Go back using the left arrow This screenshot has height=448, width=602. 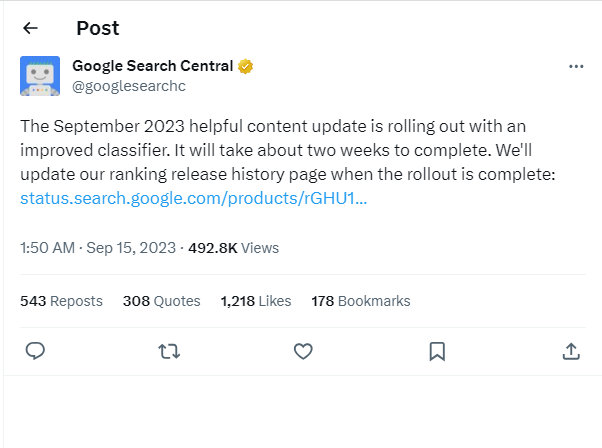point(30,28)
